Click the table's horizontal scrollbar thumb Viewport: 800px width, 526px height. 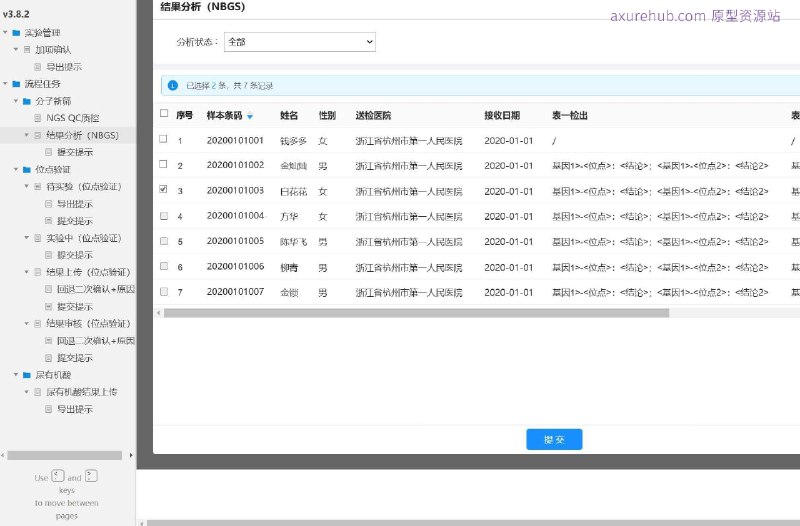(x=416, y=313)
